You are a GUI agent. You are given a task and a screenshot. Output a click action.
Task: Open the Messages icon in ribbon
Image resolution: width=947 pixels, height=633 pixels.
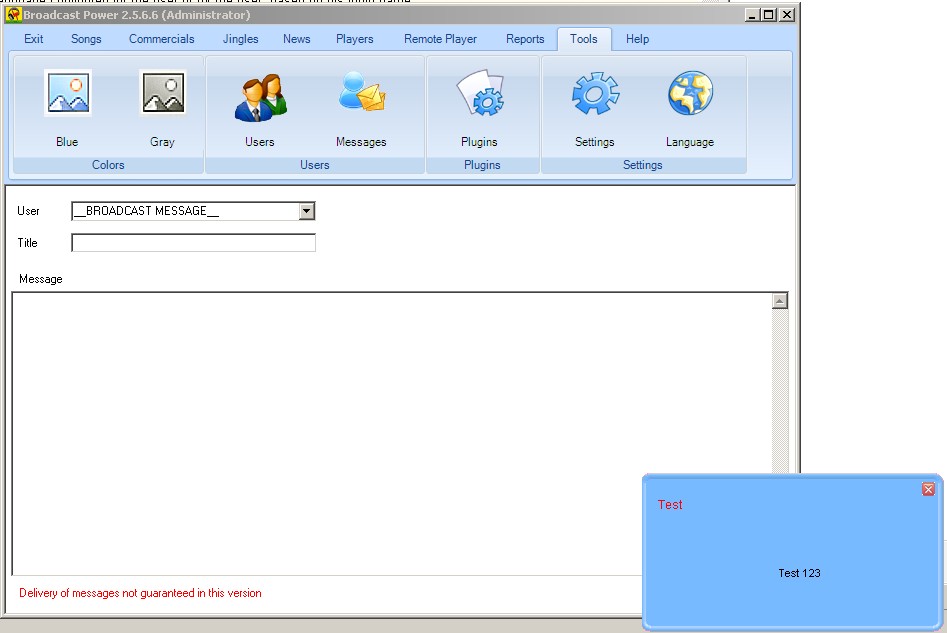click(361, 92)
